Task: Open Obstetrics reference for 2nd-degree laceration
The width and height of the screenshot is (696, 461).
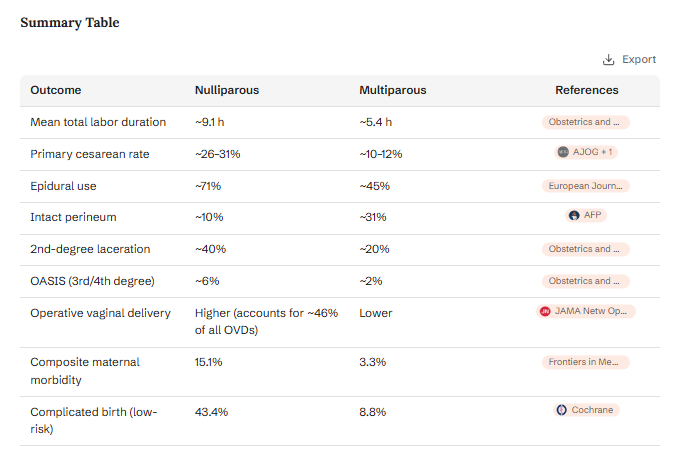Action: tap(585, 249)
